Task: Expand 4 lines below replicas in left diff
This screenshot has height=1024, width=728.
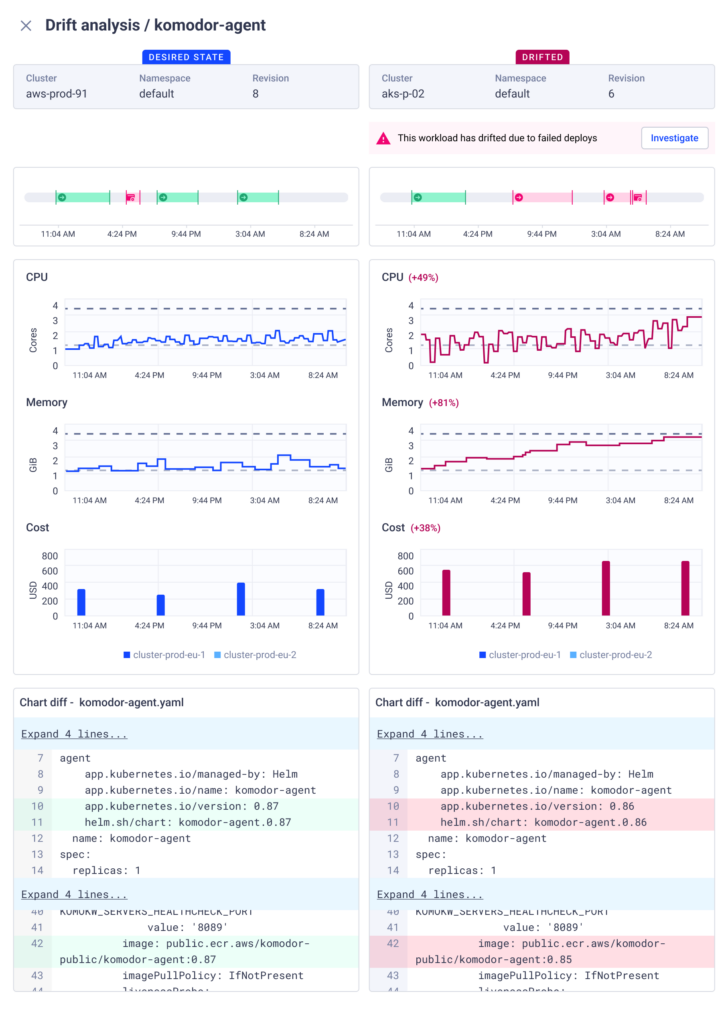Action: (x=74, y=895)
